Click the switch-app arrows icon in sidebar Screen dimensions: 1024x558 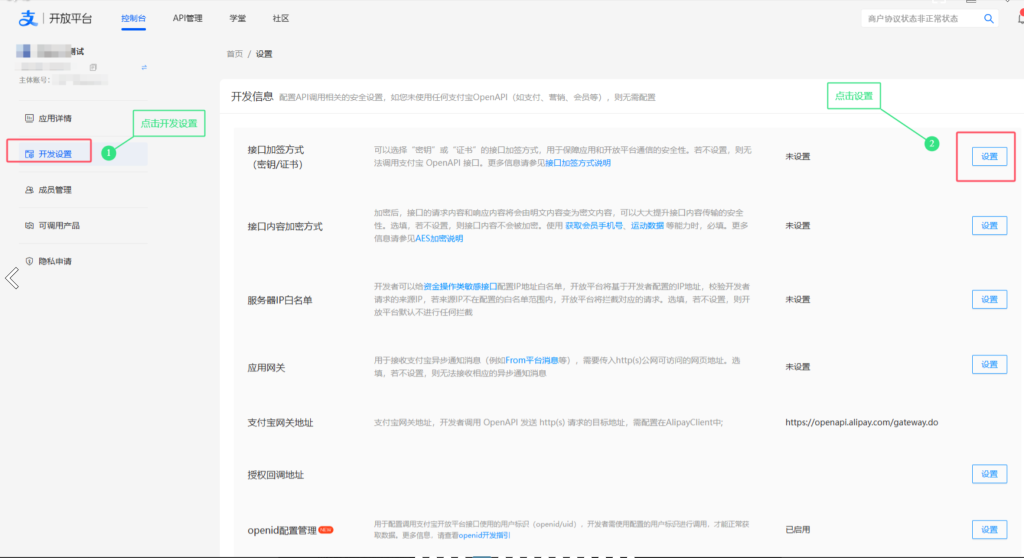click(144, 67)
